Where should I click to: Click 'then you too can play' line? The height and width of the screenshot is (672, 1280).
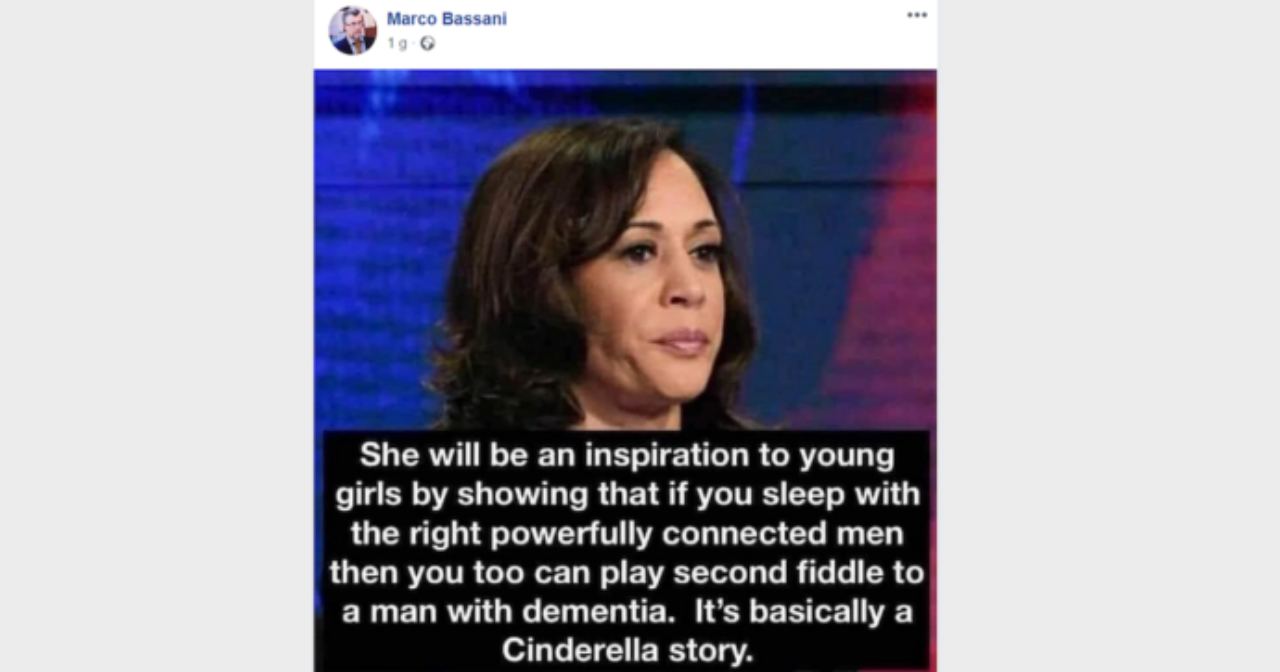click(626, 573)
